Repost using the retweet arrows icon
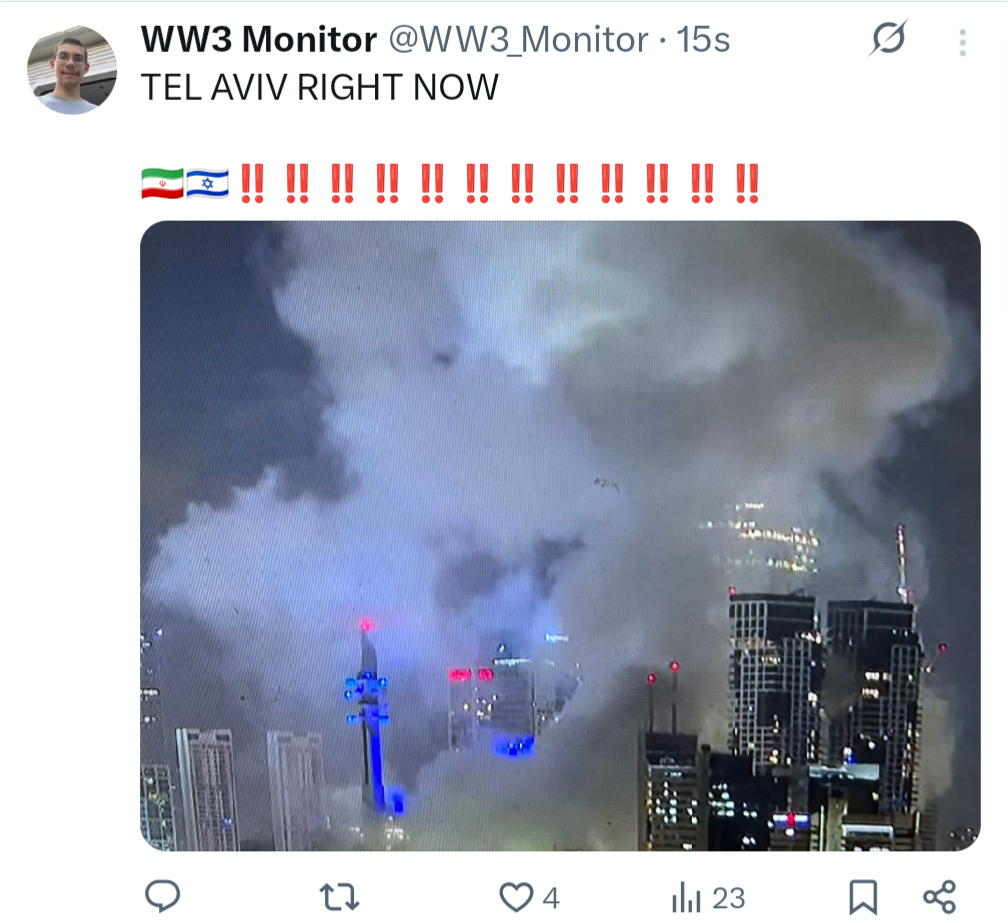Image resolution: width=1008 pixels, height=923 pixels. click(339, 897)
